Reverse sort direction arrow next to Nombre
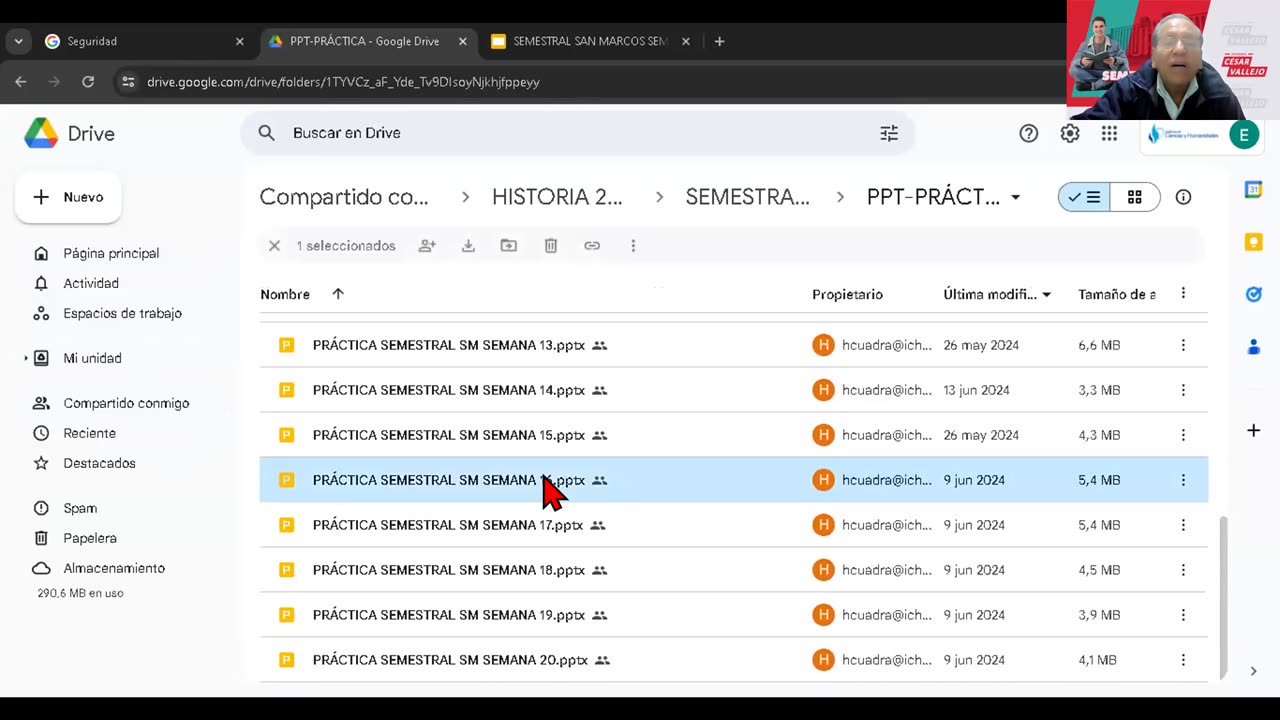Screen dimensions: 1280x720 (338, 294)
